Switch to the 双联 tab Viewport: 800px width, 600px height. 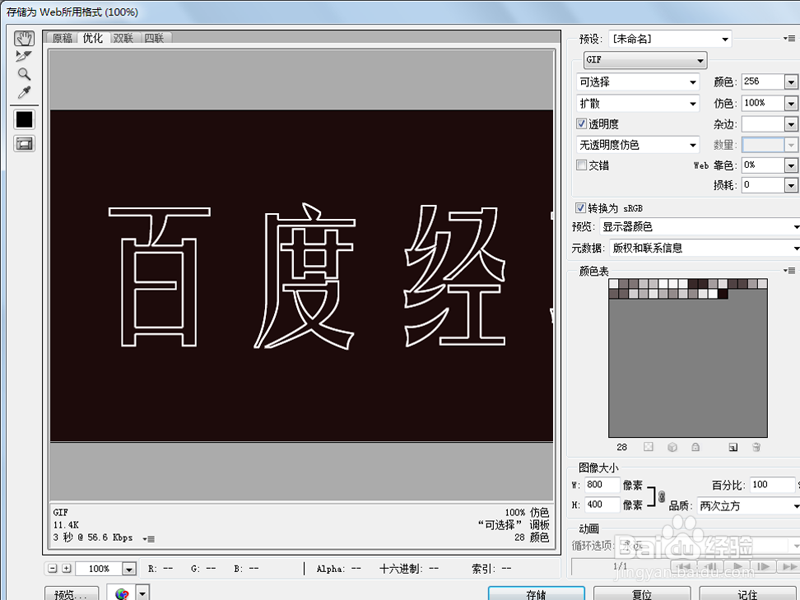click(x=123, y=38)
